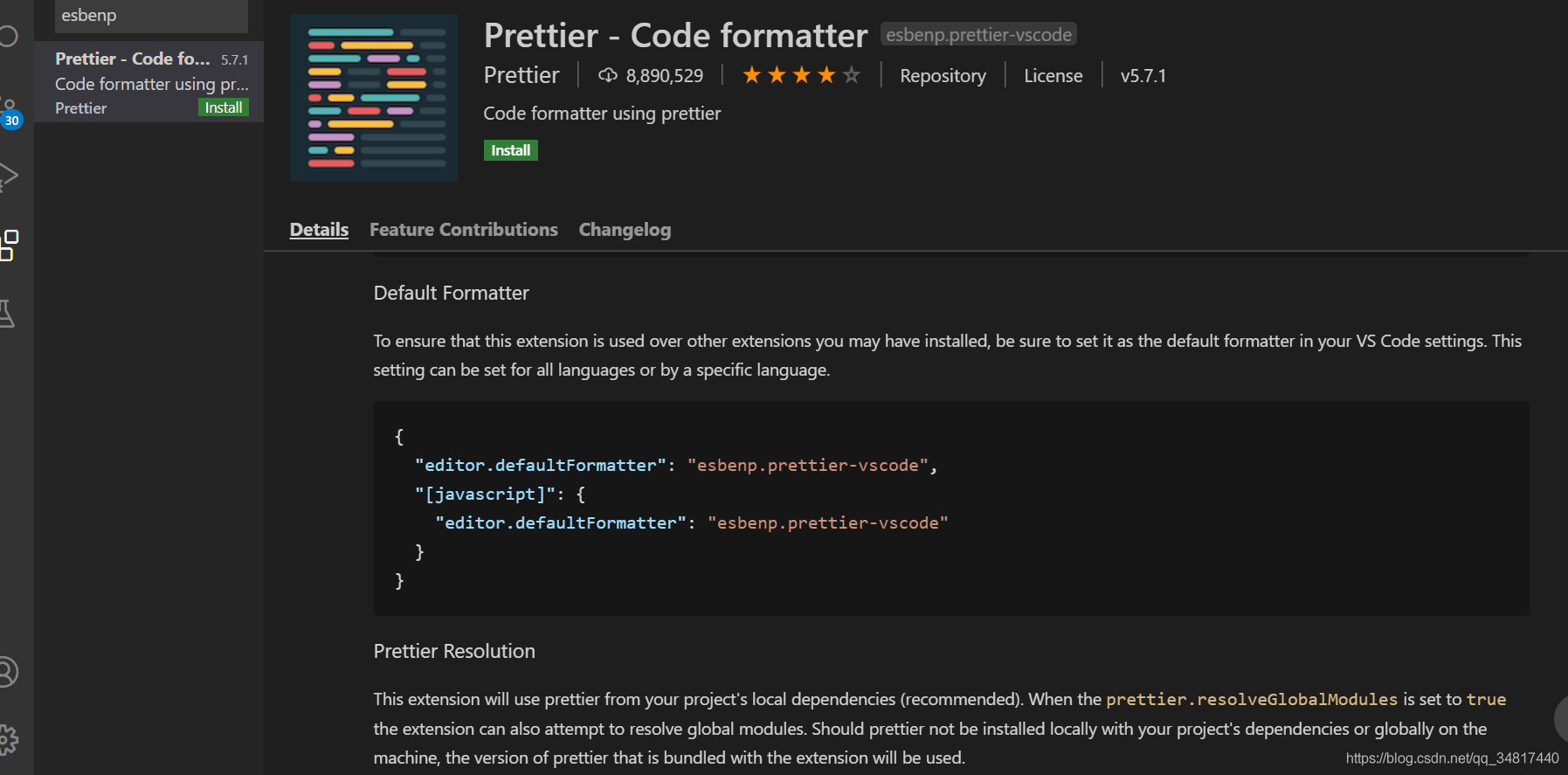Click the Extensions icon in activity bar
1568x775 pixels.
pos(9,246)
